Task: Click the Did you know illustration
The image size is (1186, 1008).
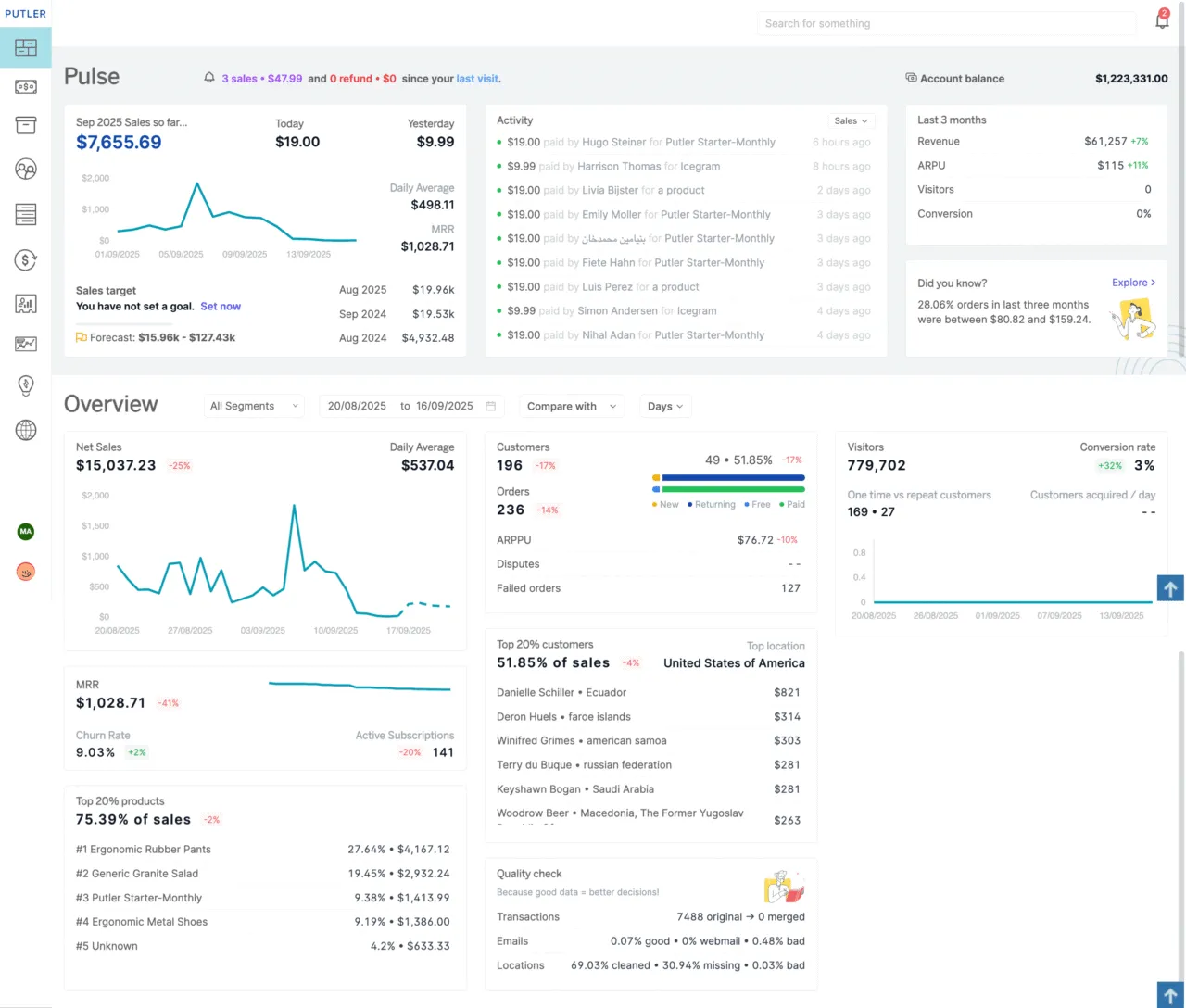Action: [x=1134, y=321]
